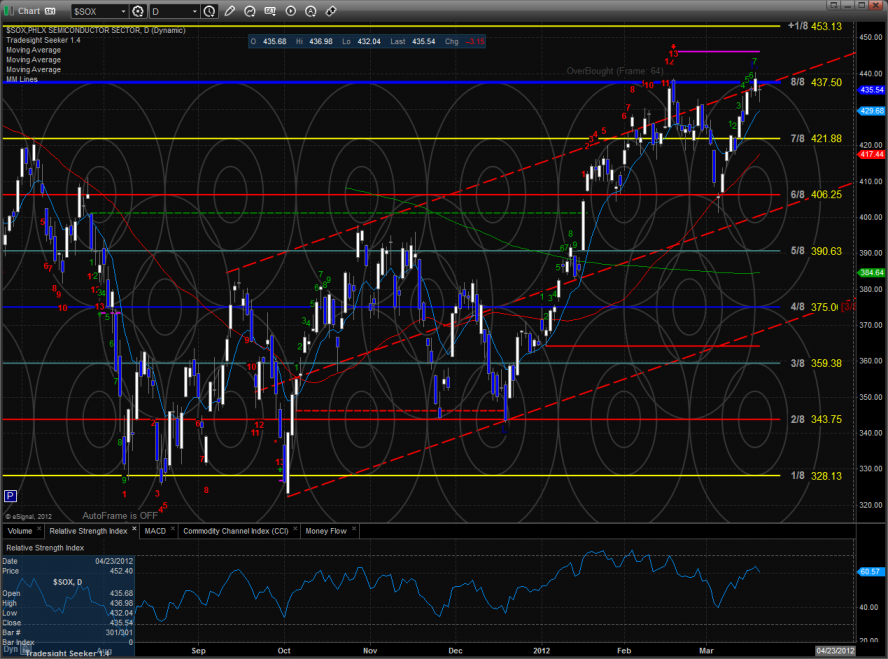The image size is (888, 659).
Task: Click the 417.44 red axis price marker
Action: [x=872, y=154]
